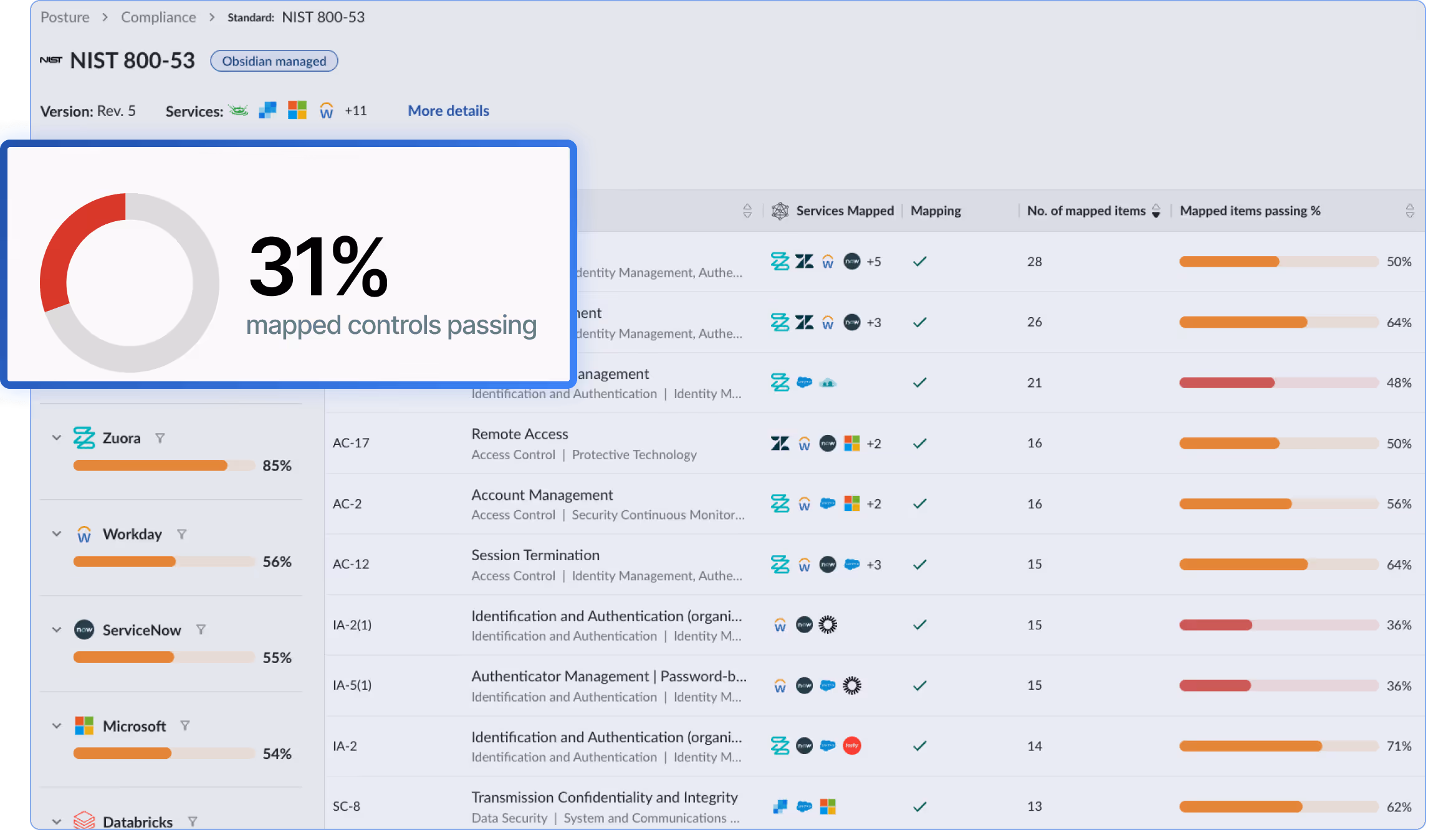This screenshot has height=830, width=1456.
Task: Filter by Microsoft using funnel icon
Action: click(x=185, y=726)
